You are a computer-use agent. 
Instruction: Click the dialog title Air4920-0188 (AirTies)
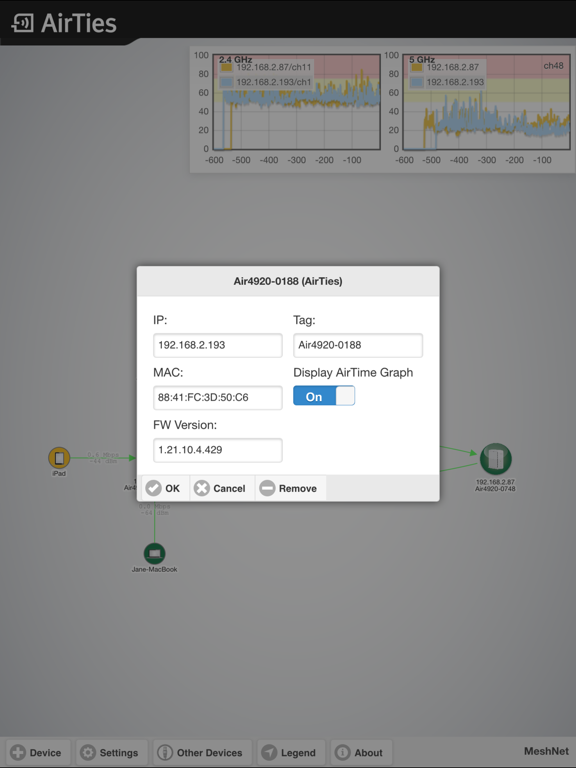pyautogui.click(x=288, y=281)
